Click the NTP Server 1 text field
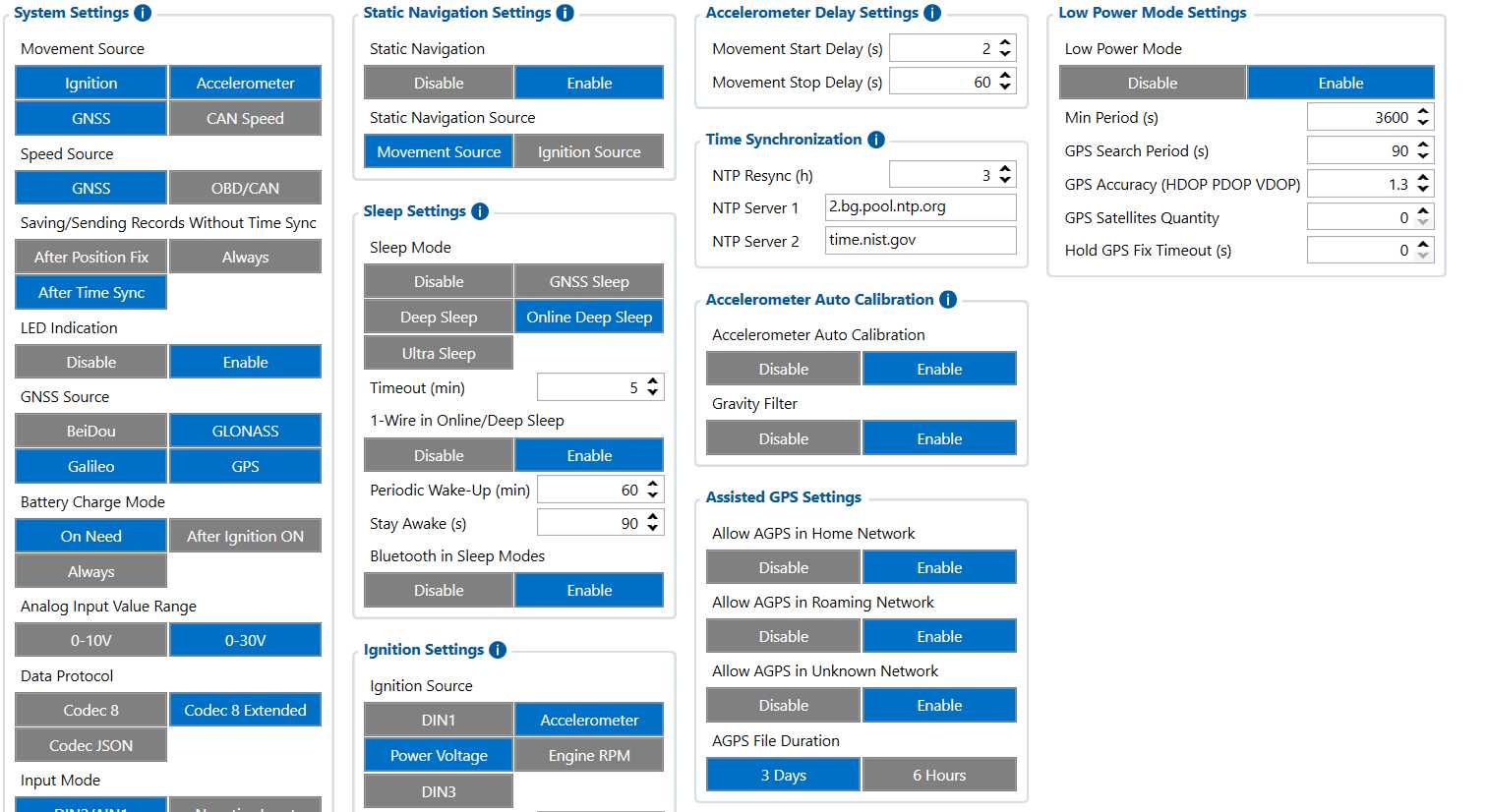Viewport: 1487px width, 812px height. coord(920,207)
